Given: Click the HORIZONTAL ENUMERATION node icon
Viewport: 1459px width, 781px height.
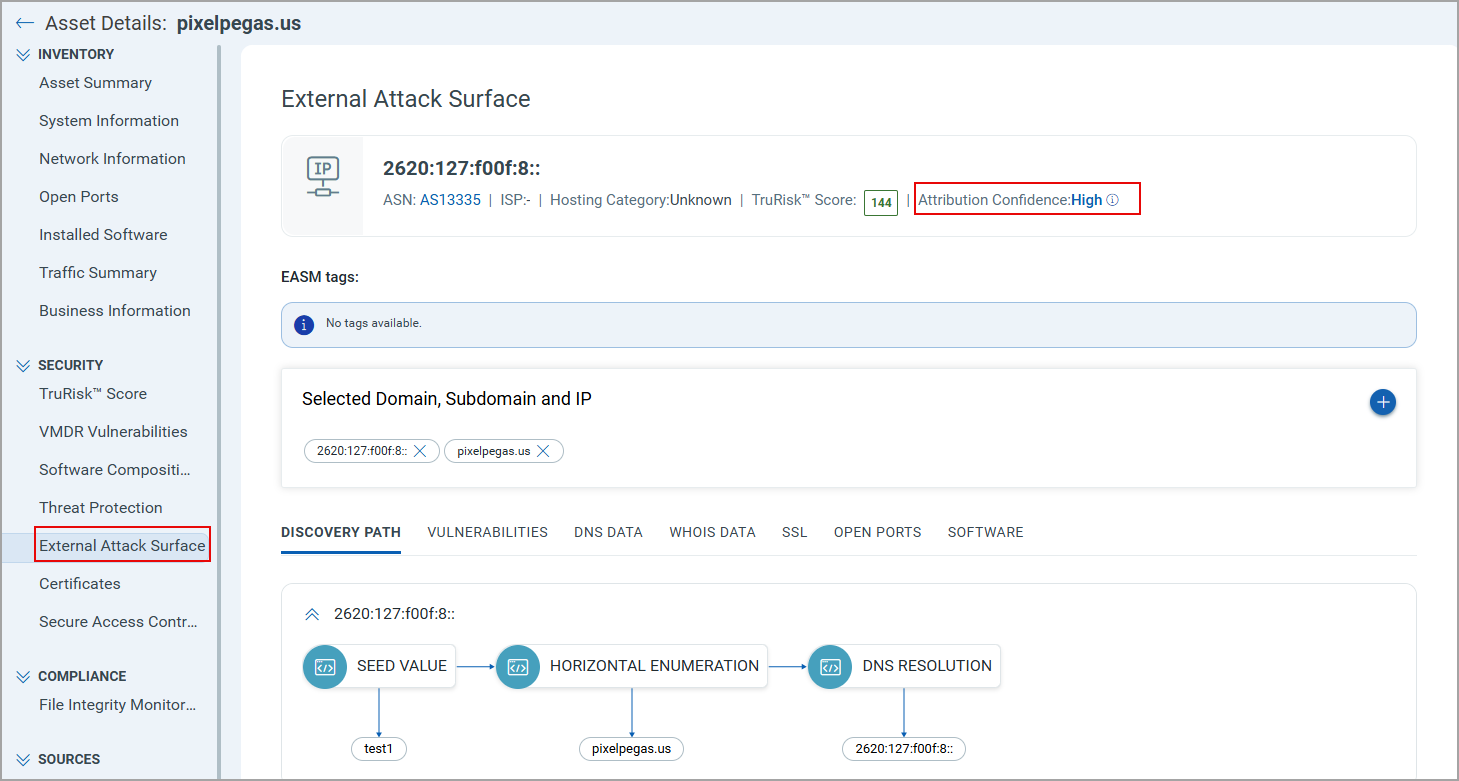Looking at the screenshot, I should click(517, 666).
